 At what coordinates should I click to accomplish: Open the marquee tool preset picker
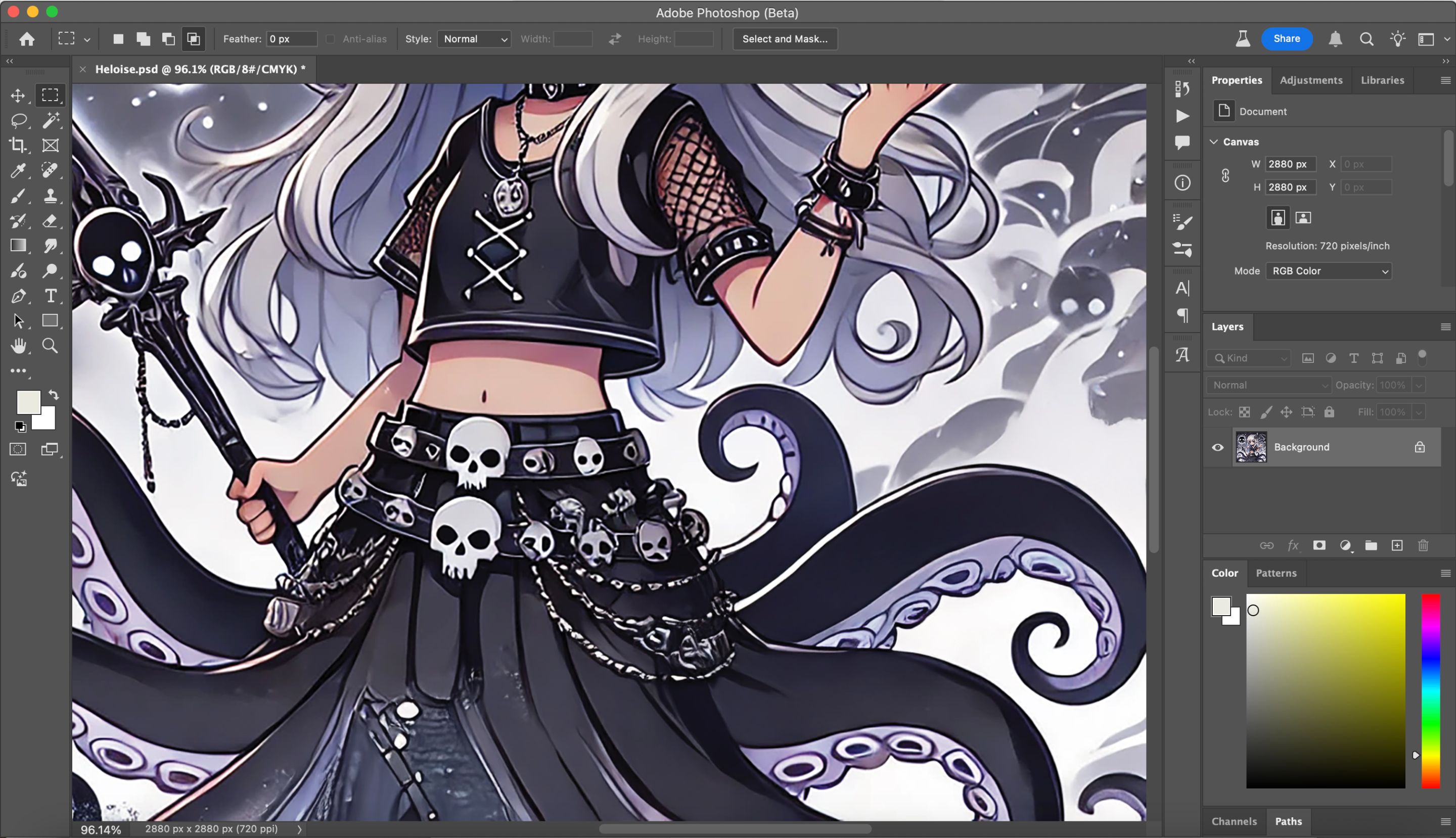[x=87, y=39]
